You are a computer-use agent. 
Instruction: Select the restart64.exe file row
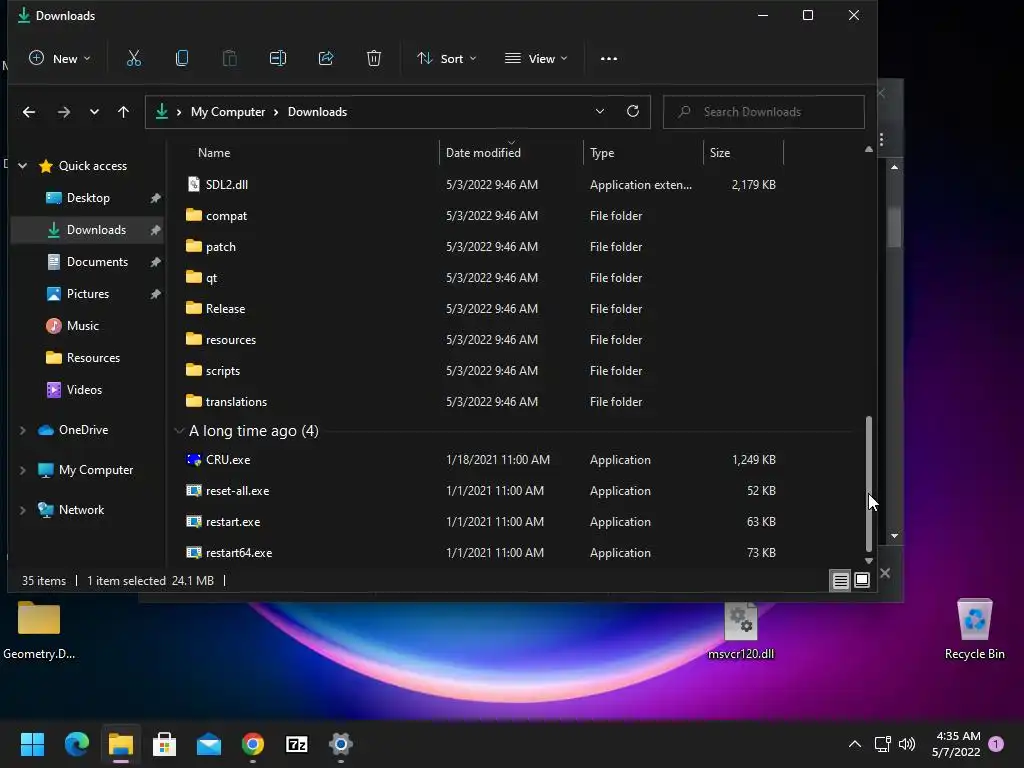481,552
